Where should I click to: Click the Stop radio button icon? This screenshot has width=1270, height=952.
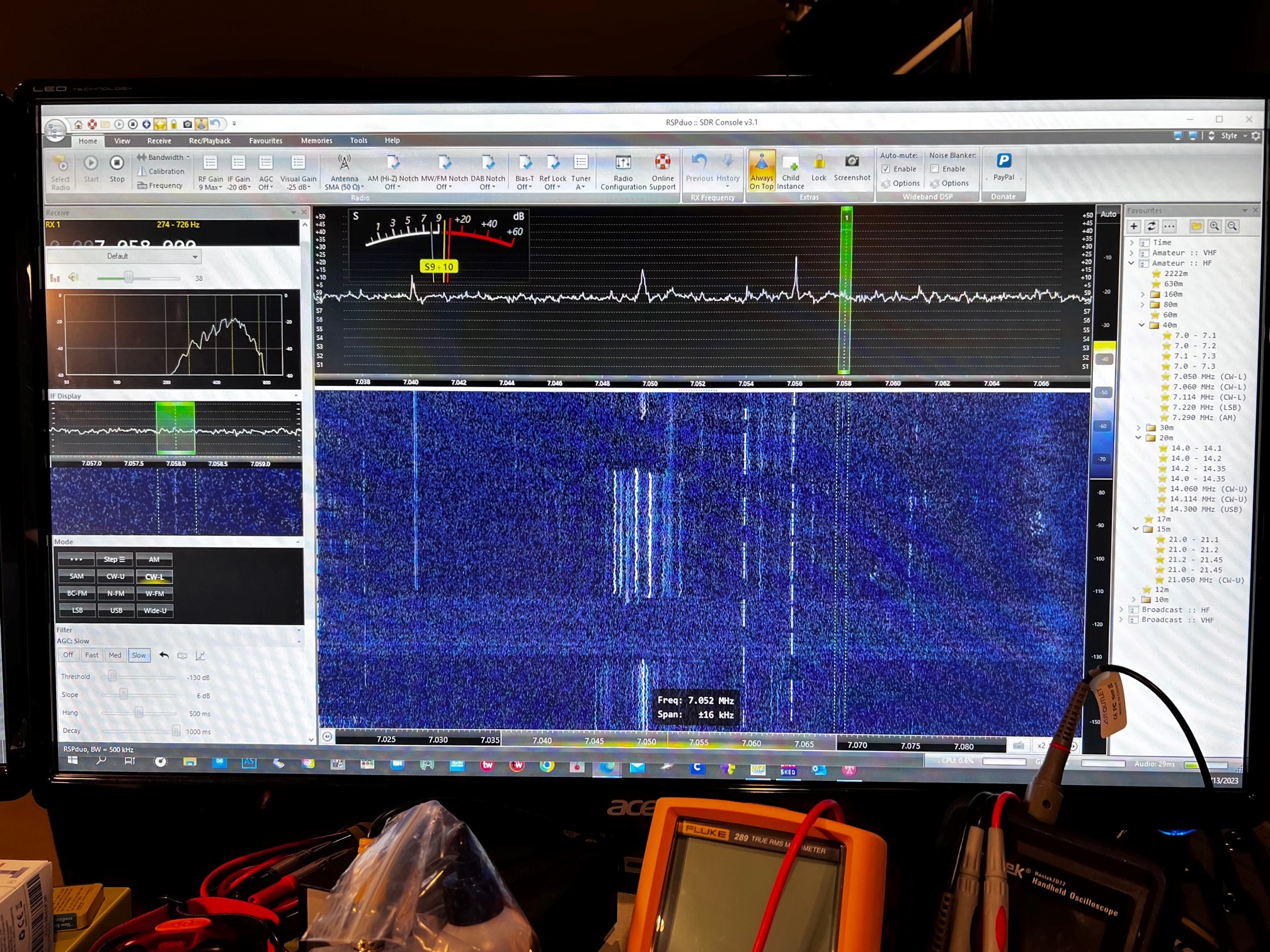pos(117,164)
